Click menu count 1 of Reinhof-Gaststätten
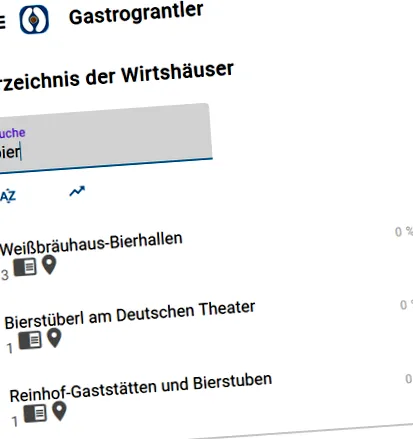 [x=15, y=422]
